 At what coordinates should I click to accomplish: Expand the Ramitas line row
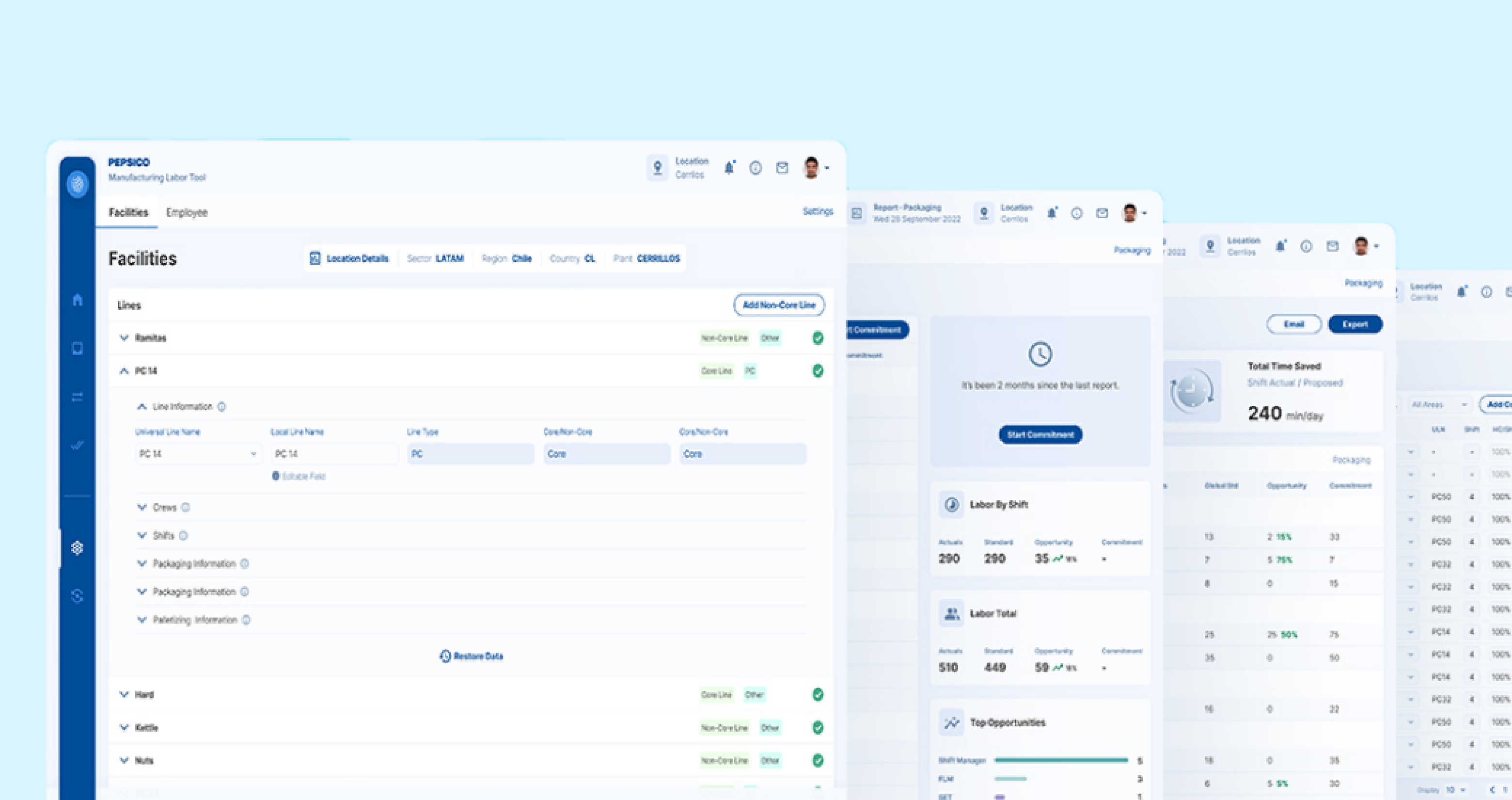coord(124,338)
